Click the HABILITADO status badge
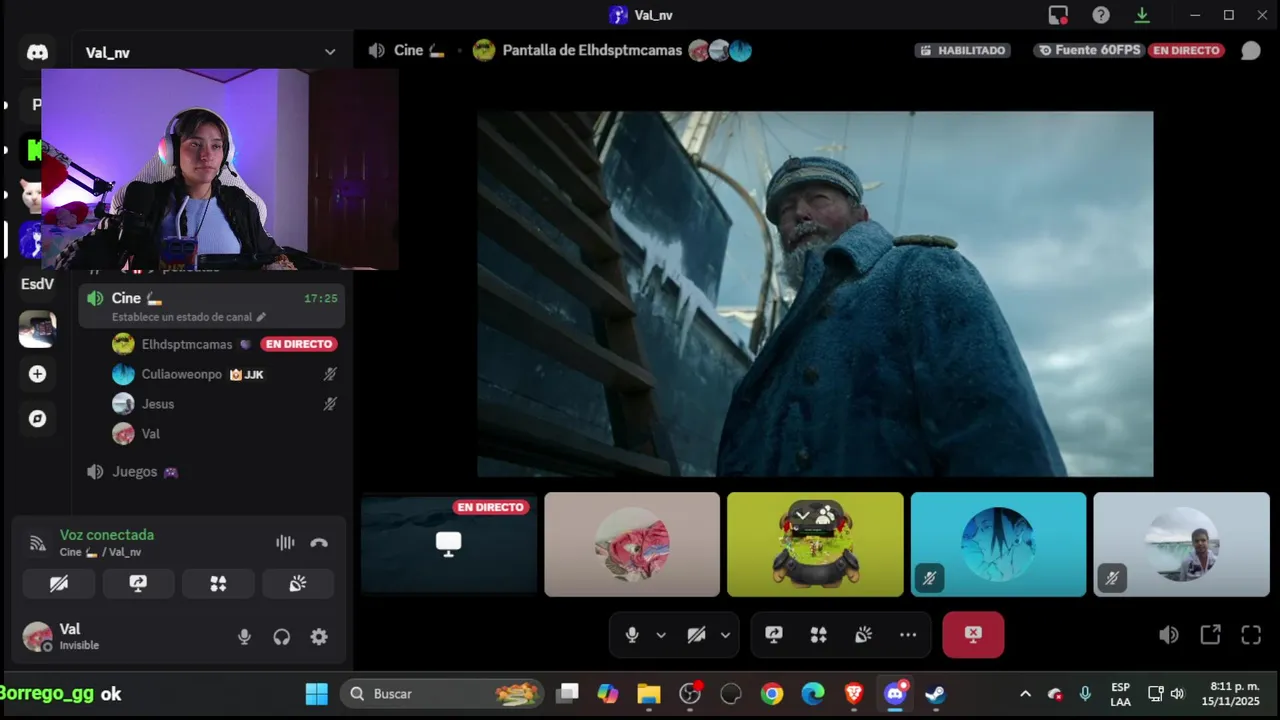This screenshot has width=1280, height=720. (963, 50)
